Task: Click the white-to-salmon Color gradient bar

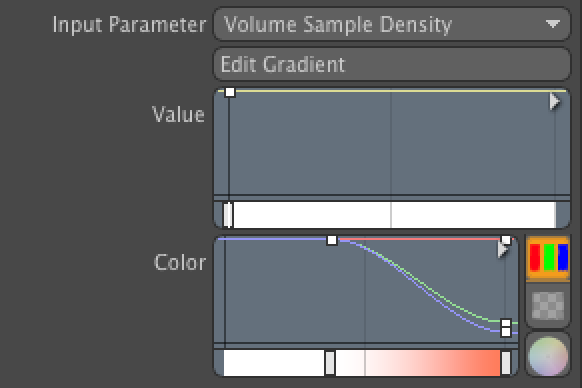Action: 367,363
